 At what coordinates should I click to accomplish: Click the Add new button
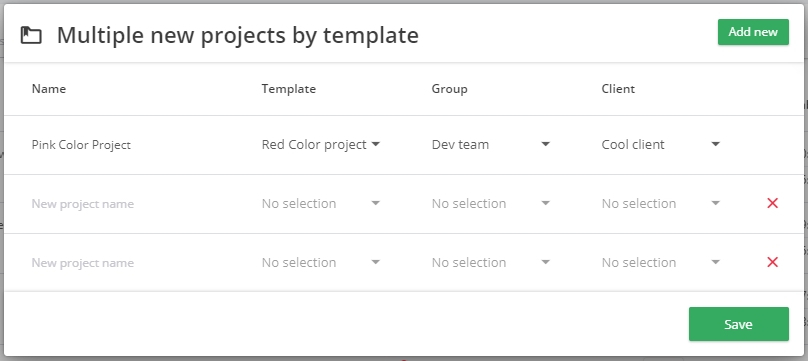[x=753, y=32]
